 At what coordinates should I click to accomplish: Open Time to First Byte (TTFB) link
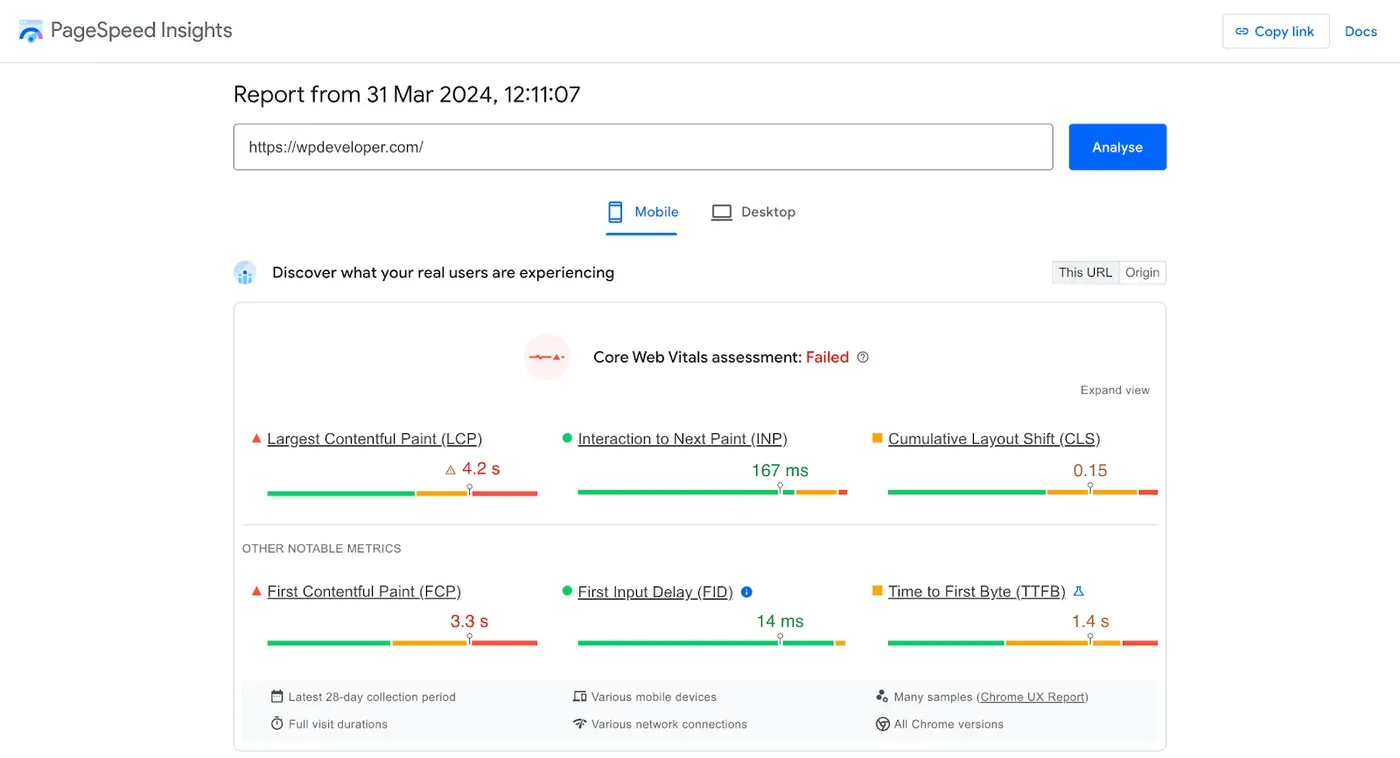[977, 591]
